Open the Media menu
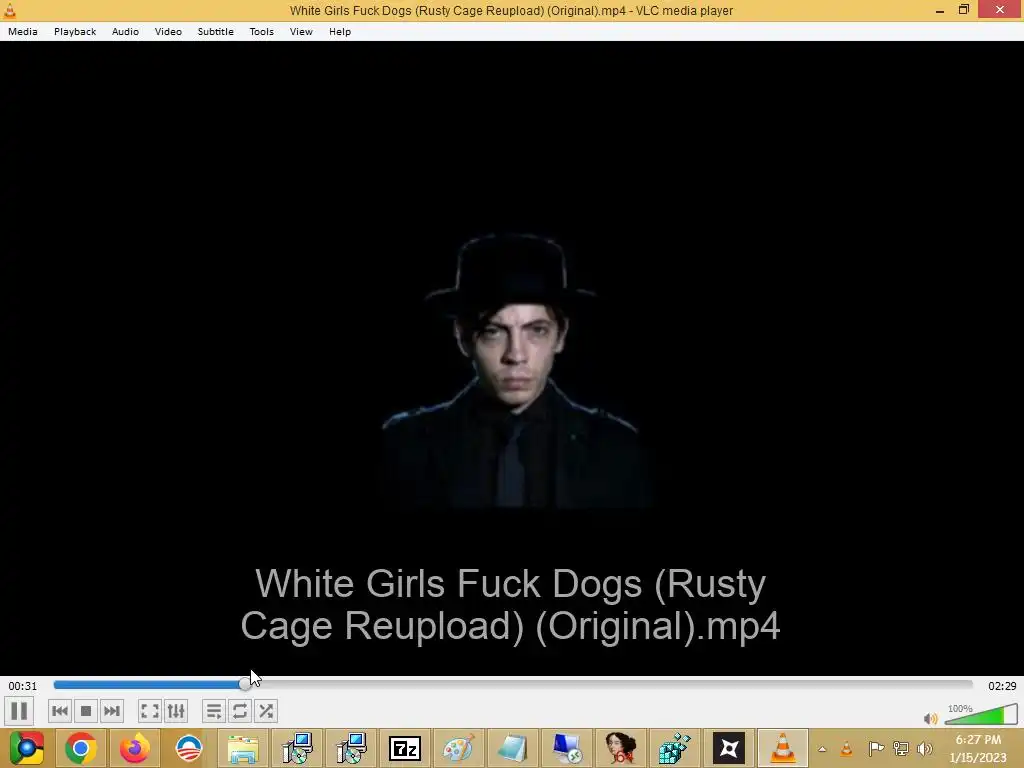 click(x=23, y=31)
